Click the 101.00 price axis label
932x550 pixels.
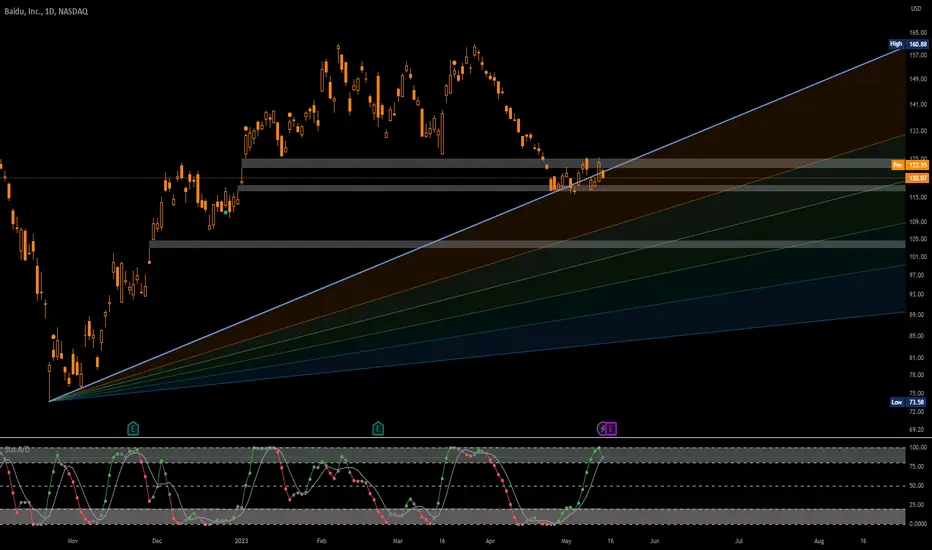[918, 257]
